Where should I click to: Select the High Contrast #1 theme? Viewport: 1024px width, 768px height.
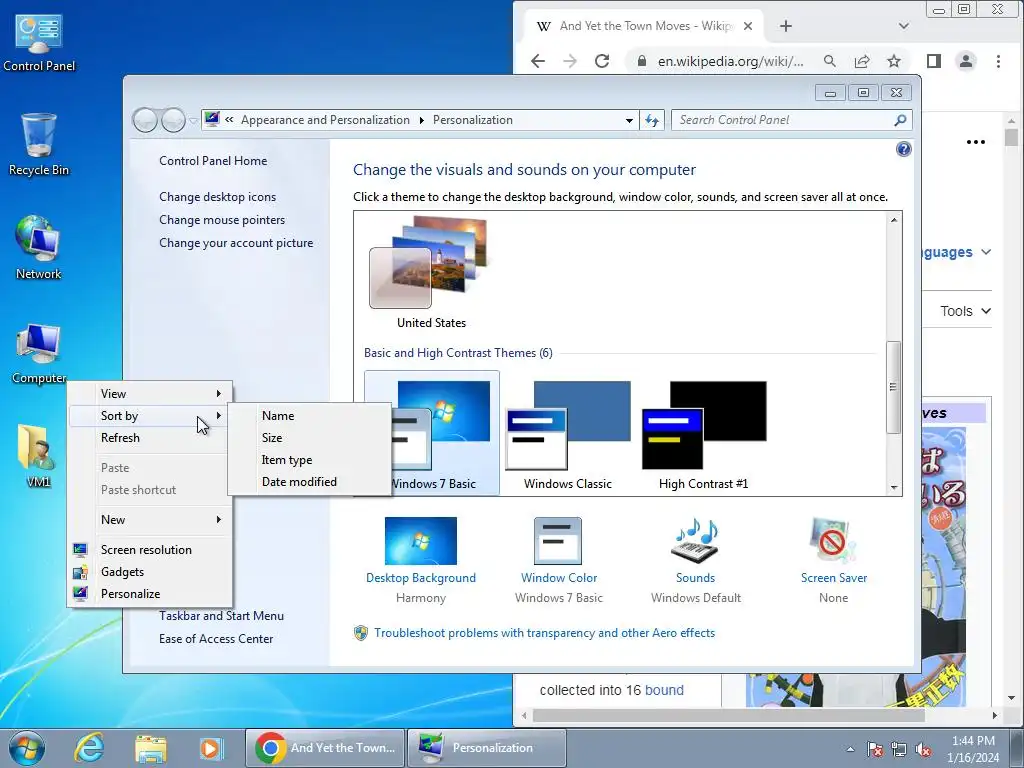coord(703,435)
